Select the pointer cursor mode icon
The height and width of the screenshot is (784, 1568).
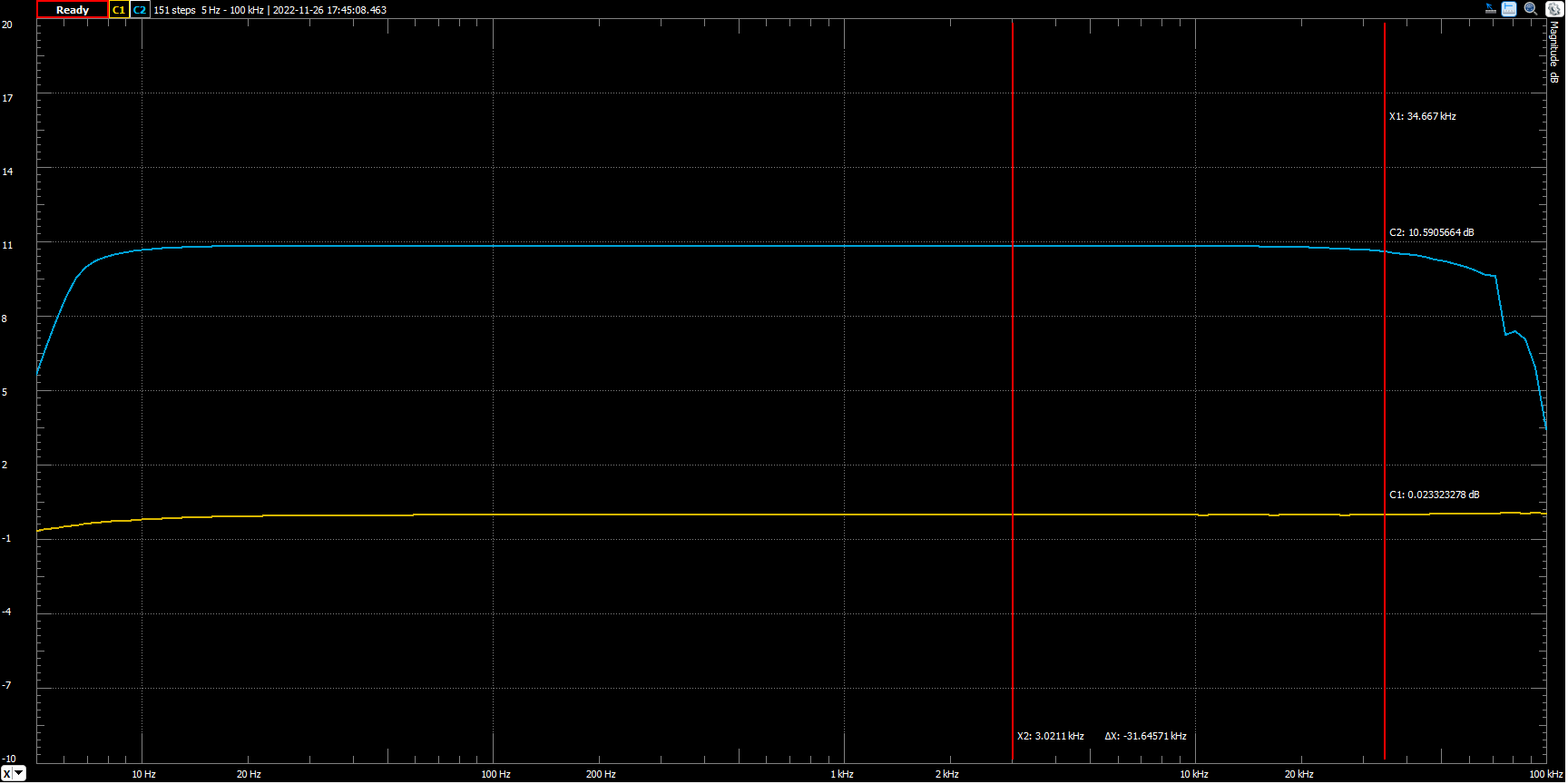coord(1490,9)
